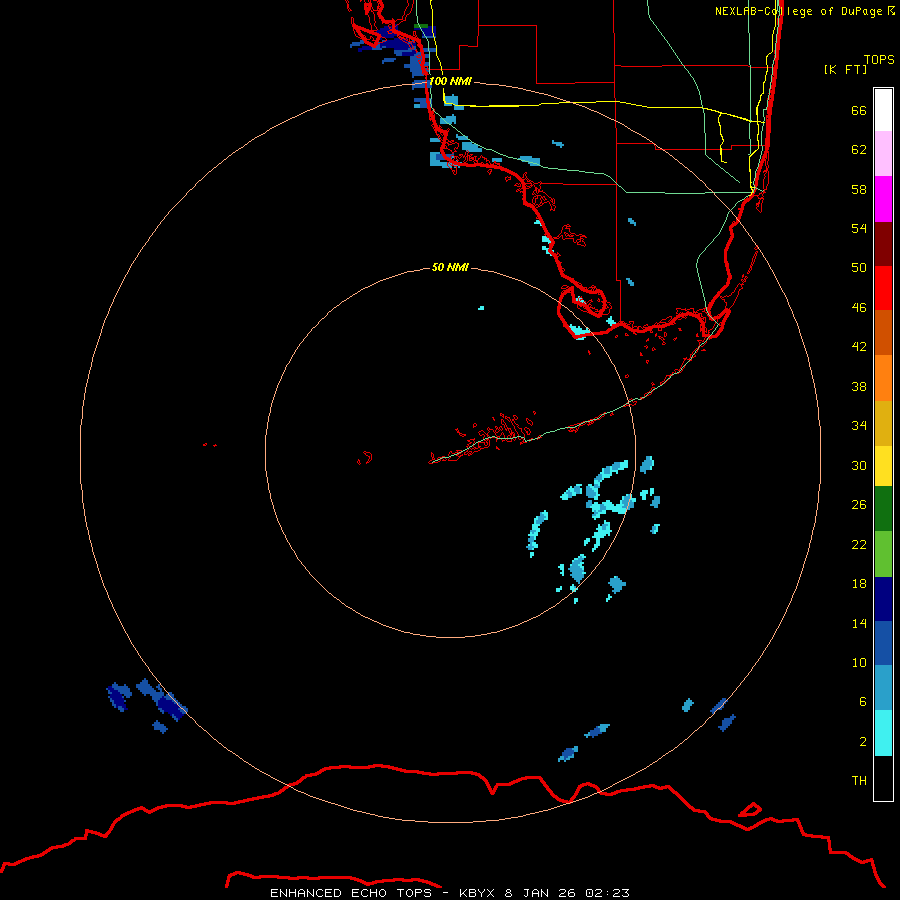The image size is (900, 900).
Task: Click the legend value '50'
Action: click(x=859, y=267)
